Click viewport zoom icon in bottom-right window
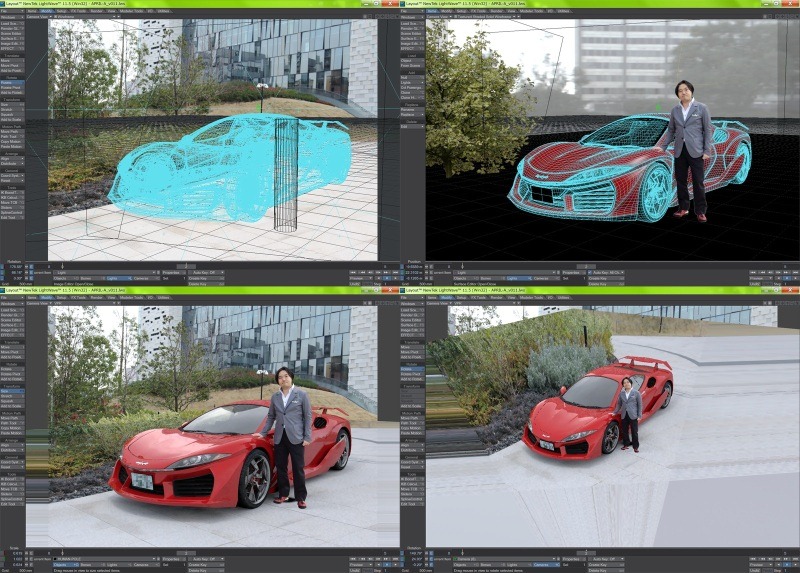 click(788, 305)
